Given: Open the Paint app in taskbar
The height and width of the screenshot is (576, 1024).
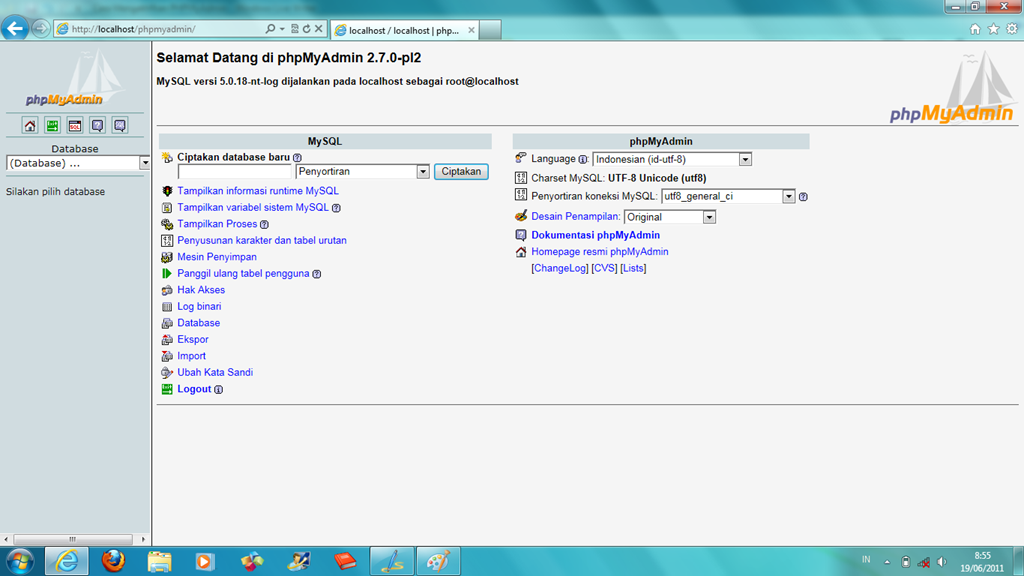Looking at the screenshot, I should click(438, 561).
